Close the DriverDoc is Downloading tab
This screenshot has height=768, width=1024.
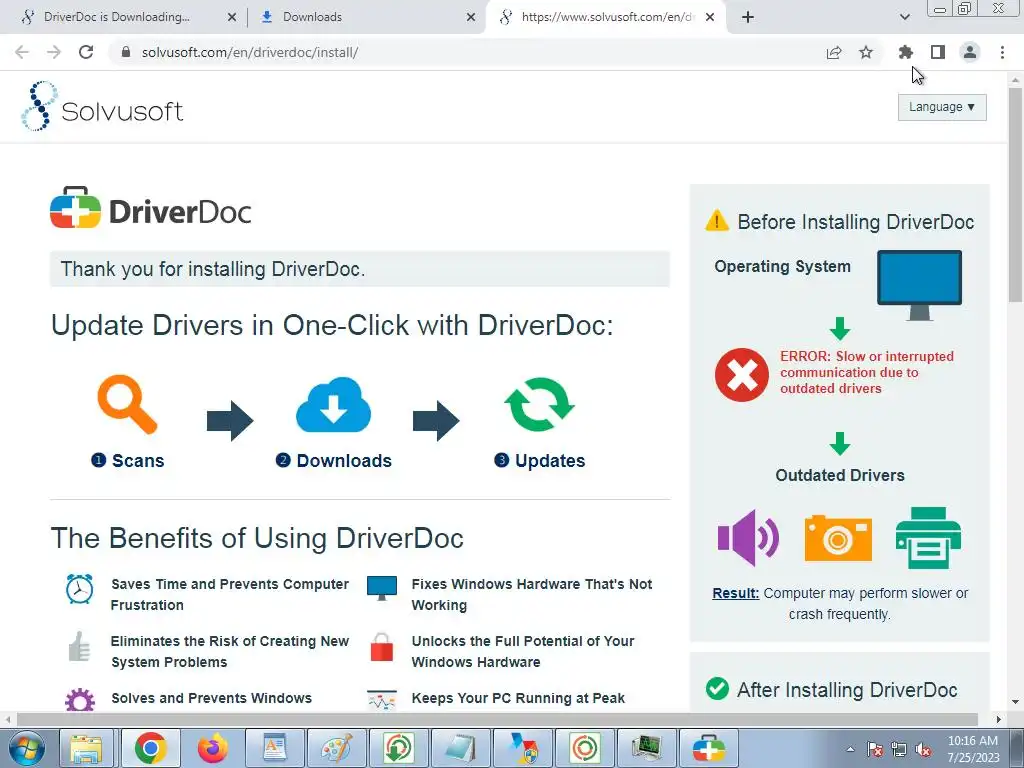[x=232, y=18]
